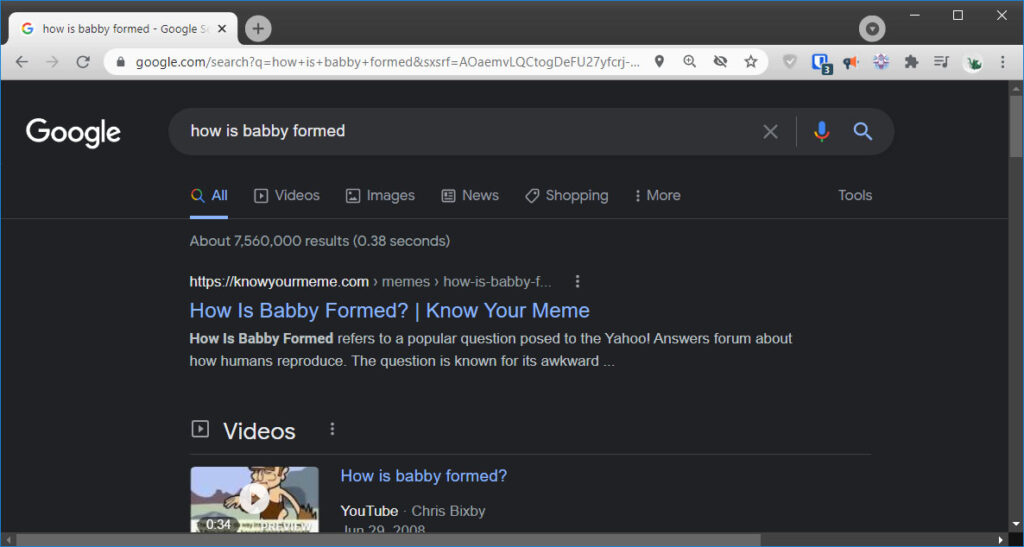This screenshot has height=547, width=1024.
Task: Open the media controls playlist icon
Action: [x=941, y=62]
